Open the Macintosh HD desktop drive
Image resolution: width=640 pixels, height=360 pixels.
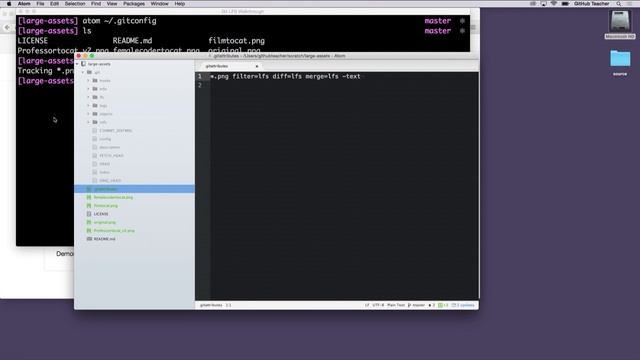coord(620,24)
